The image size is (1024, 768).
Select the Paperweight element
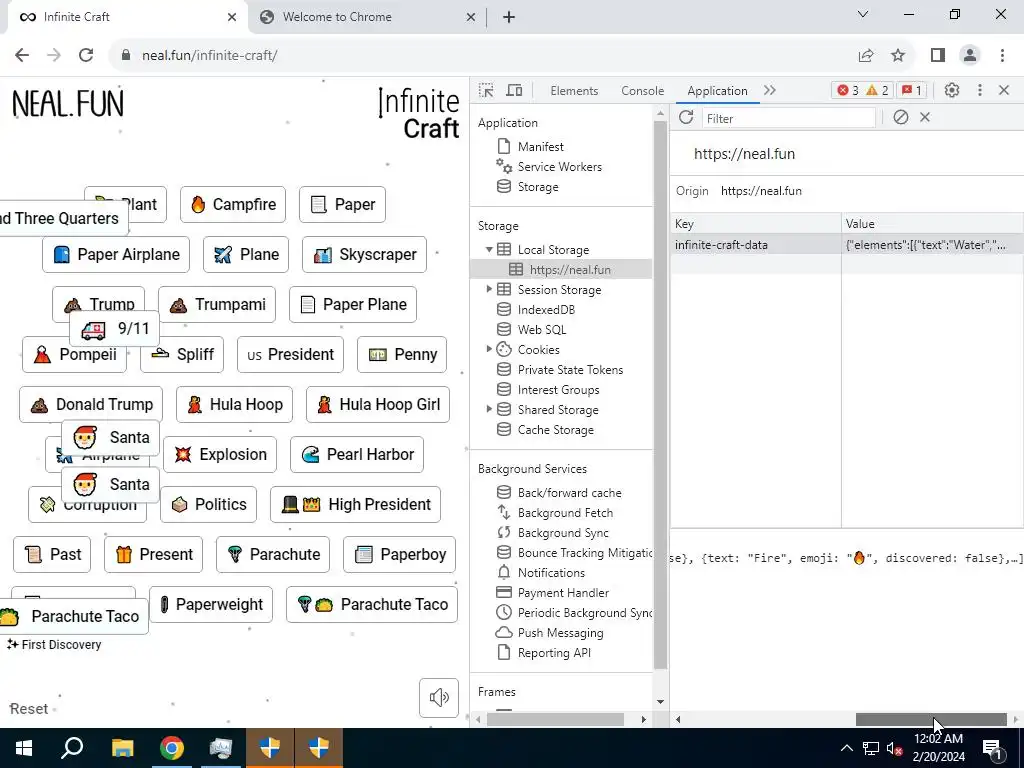click(x=211, y=604)
